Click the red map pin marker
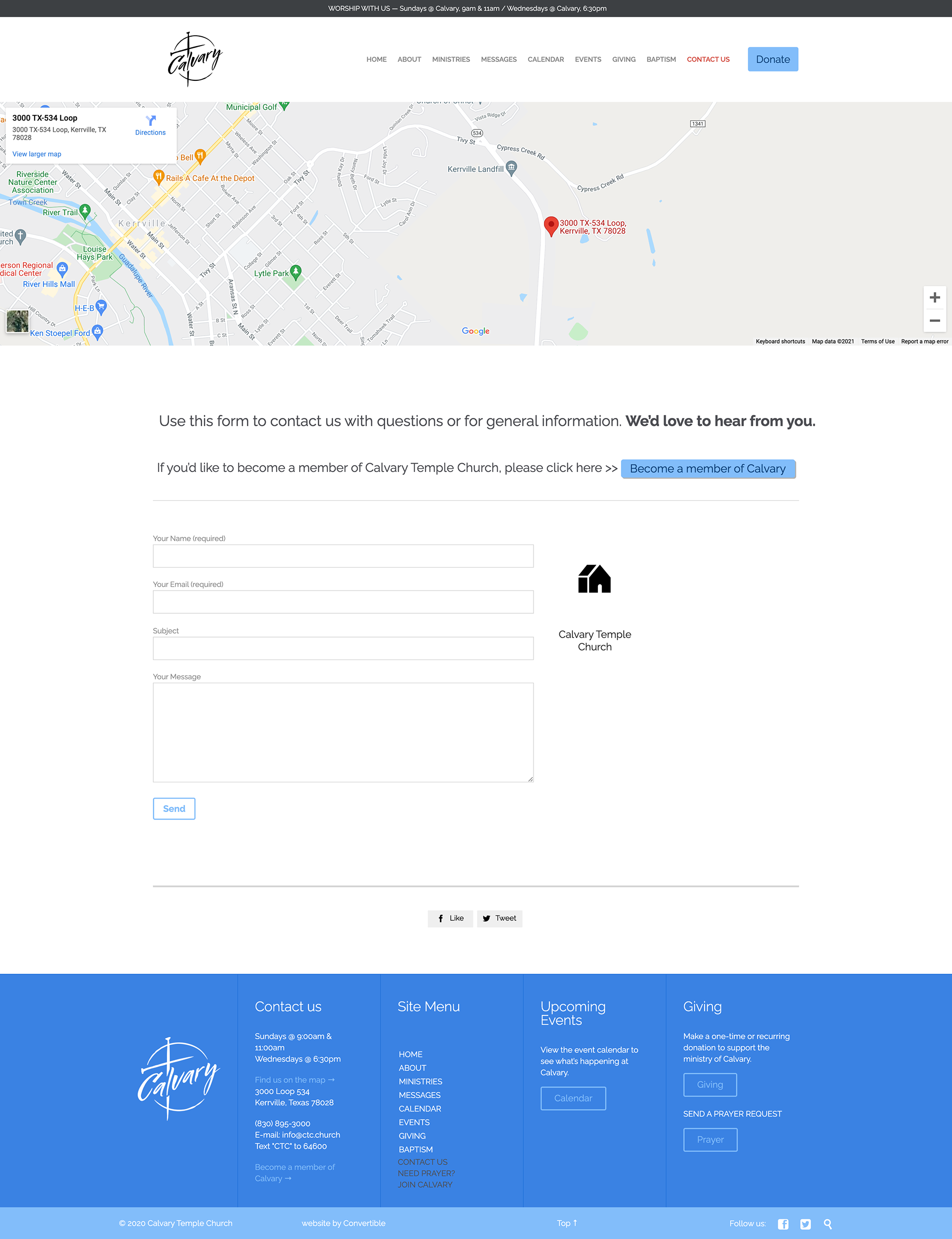952x1239 pixels. click(x=551, y=226)
